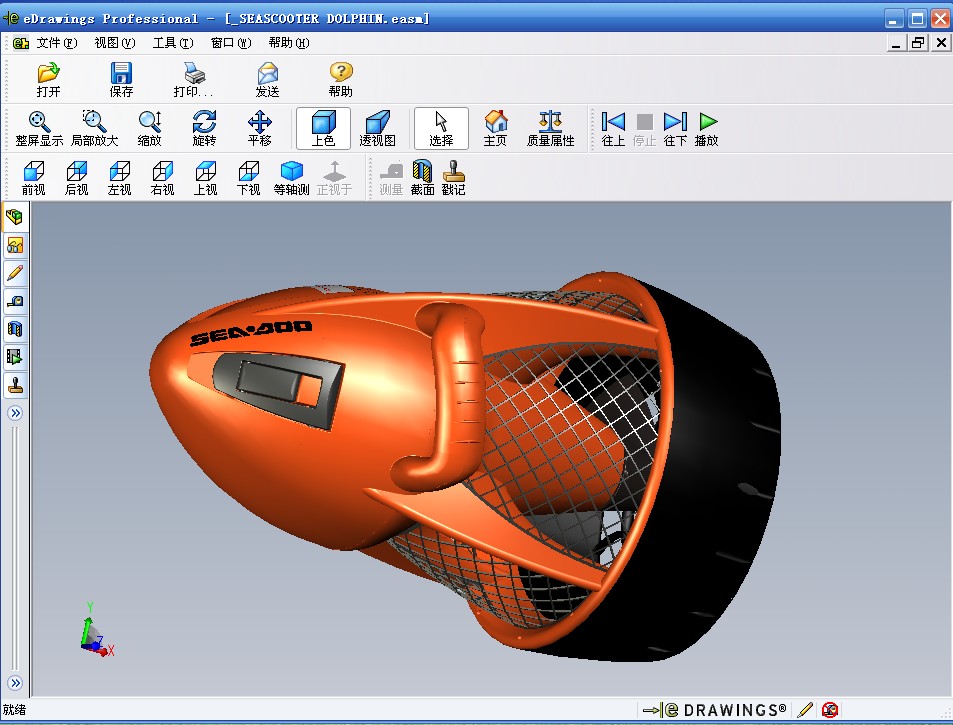This screenshot has height=725, width=953.
Task: Activate the 旋转 rotate tool
Action: (x=204, y=128)
